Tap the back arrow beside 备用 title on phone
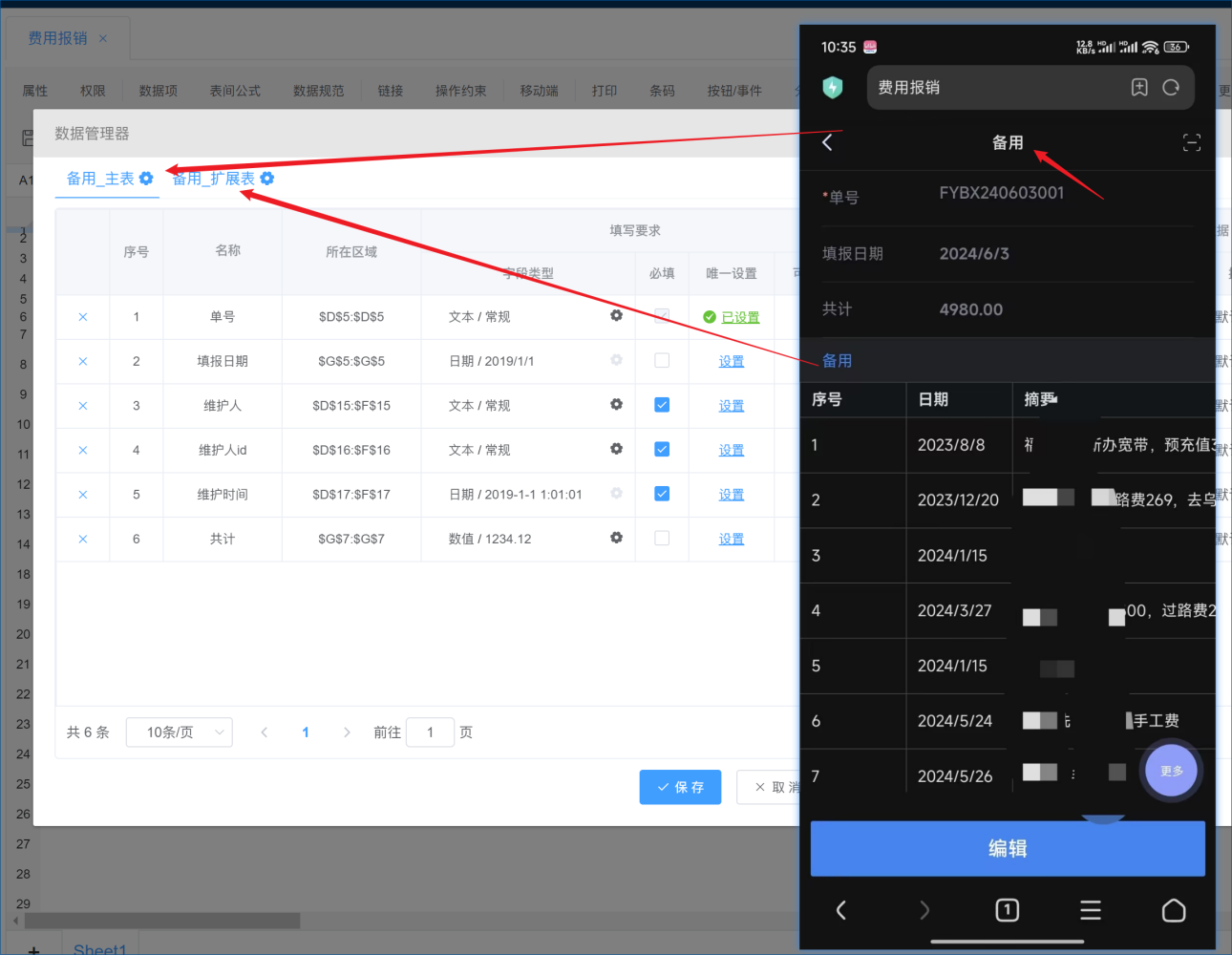The width and height of the screenshot is (1232, 955). pyautogui.click(x=828, y=142)
